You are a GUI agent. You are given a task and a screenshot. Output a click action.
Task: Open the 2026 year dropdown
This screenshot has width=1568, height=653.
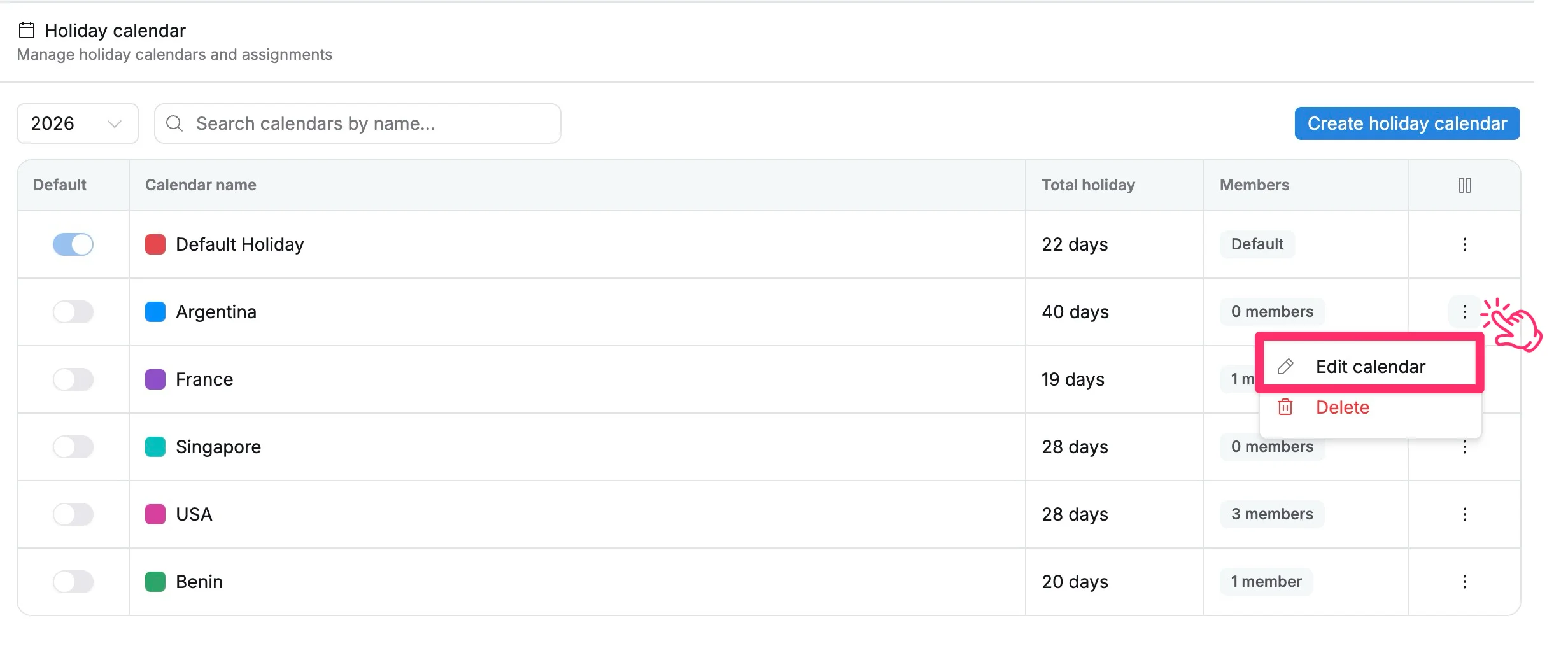[78, 123]
